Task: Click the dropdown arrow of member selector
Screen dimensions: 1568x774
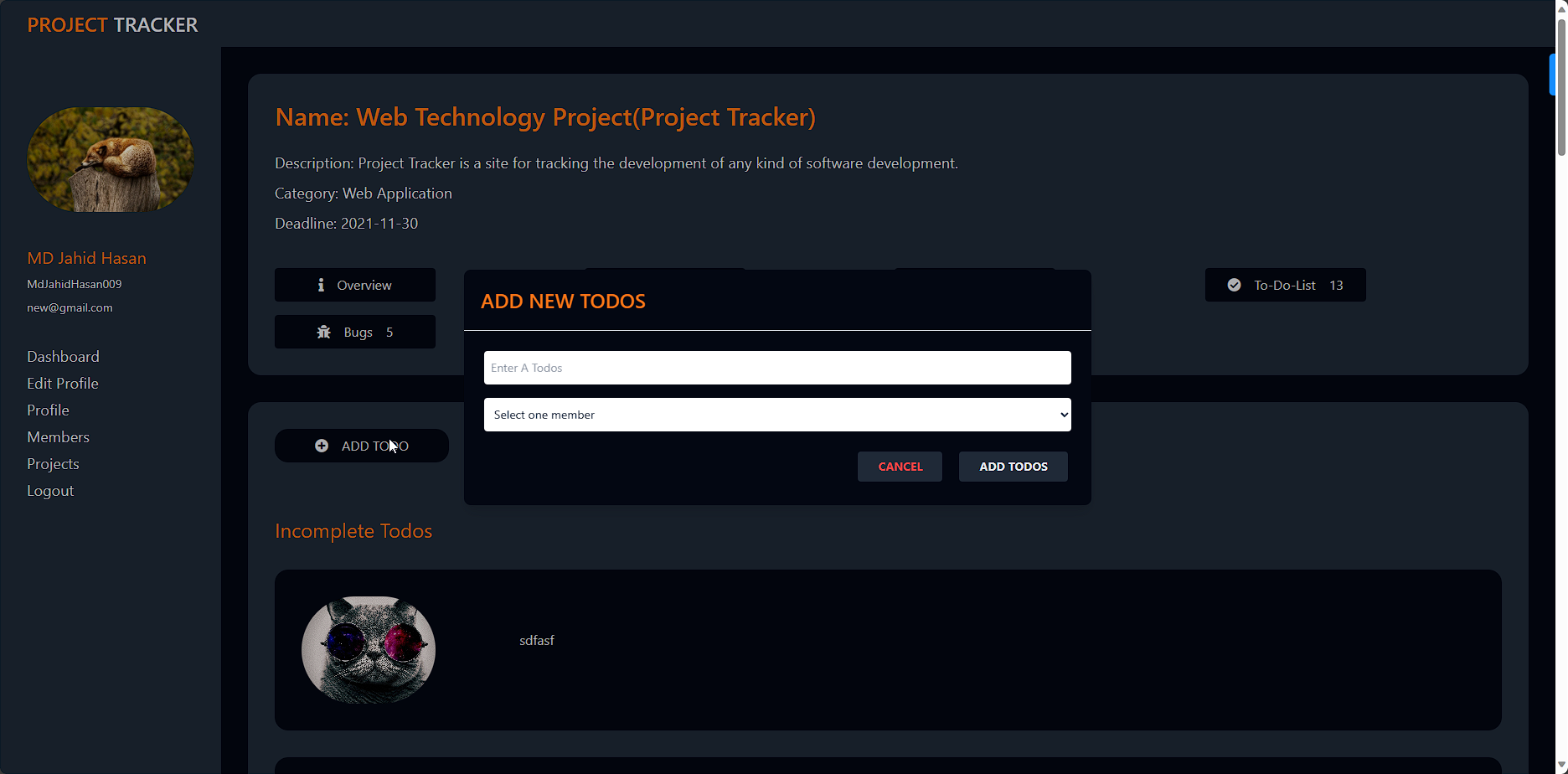Action: (x=1064, y=415)
